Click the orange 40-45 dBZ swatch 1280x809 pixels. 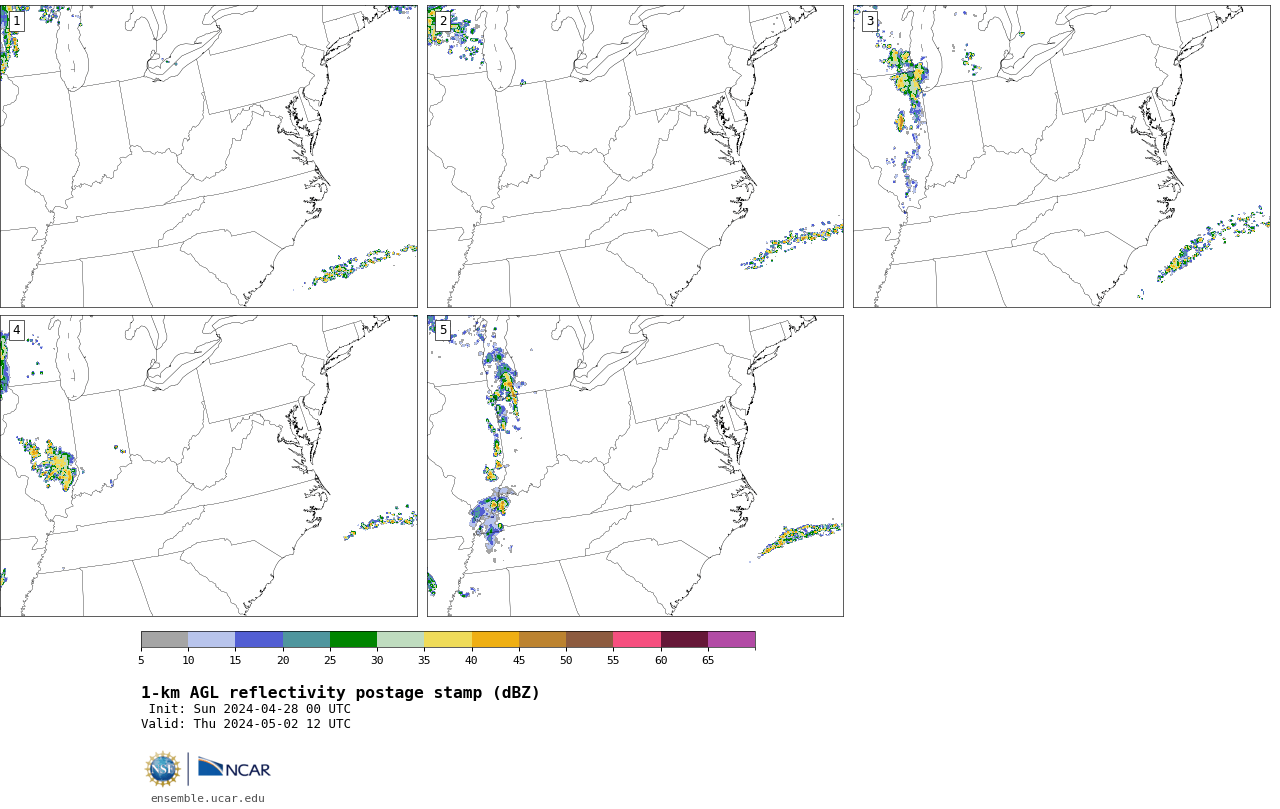click(x=495, y=640)
